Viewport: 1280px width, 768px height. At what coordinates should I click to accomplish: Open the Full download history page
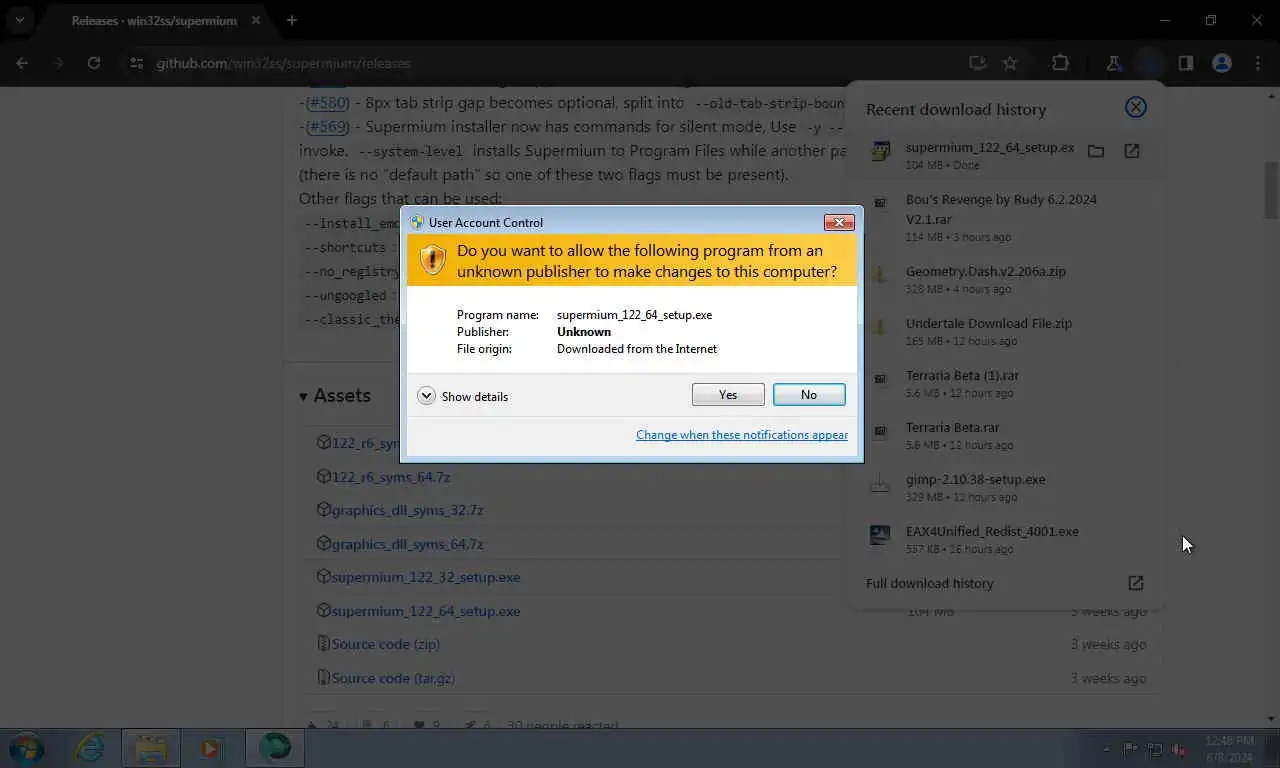pyautogui.click(x=930, y=583)
